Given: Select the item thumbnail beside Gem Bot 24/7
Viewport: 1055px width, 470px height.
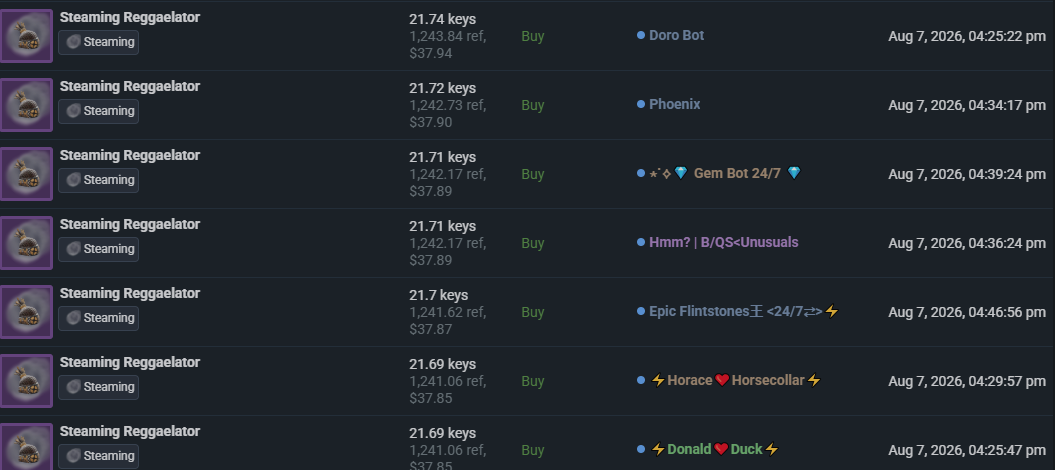Looking at the screenshot, I should pos(26,173).
